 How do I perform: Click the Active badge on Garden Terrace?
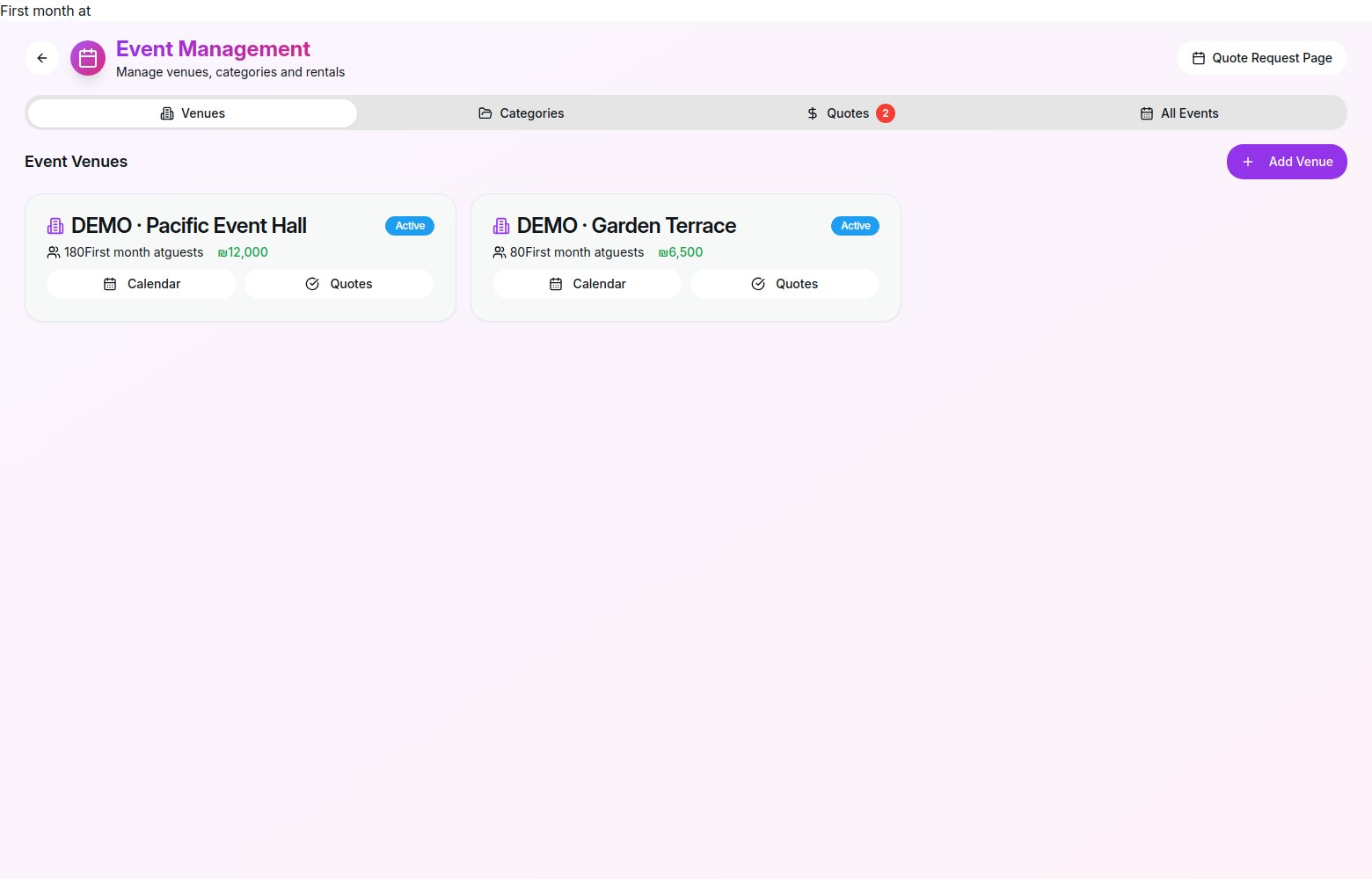(856, 226)
